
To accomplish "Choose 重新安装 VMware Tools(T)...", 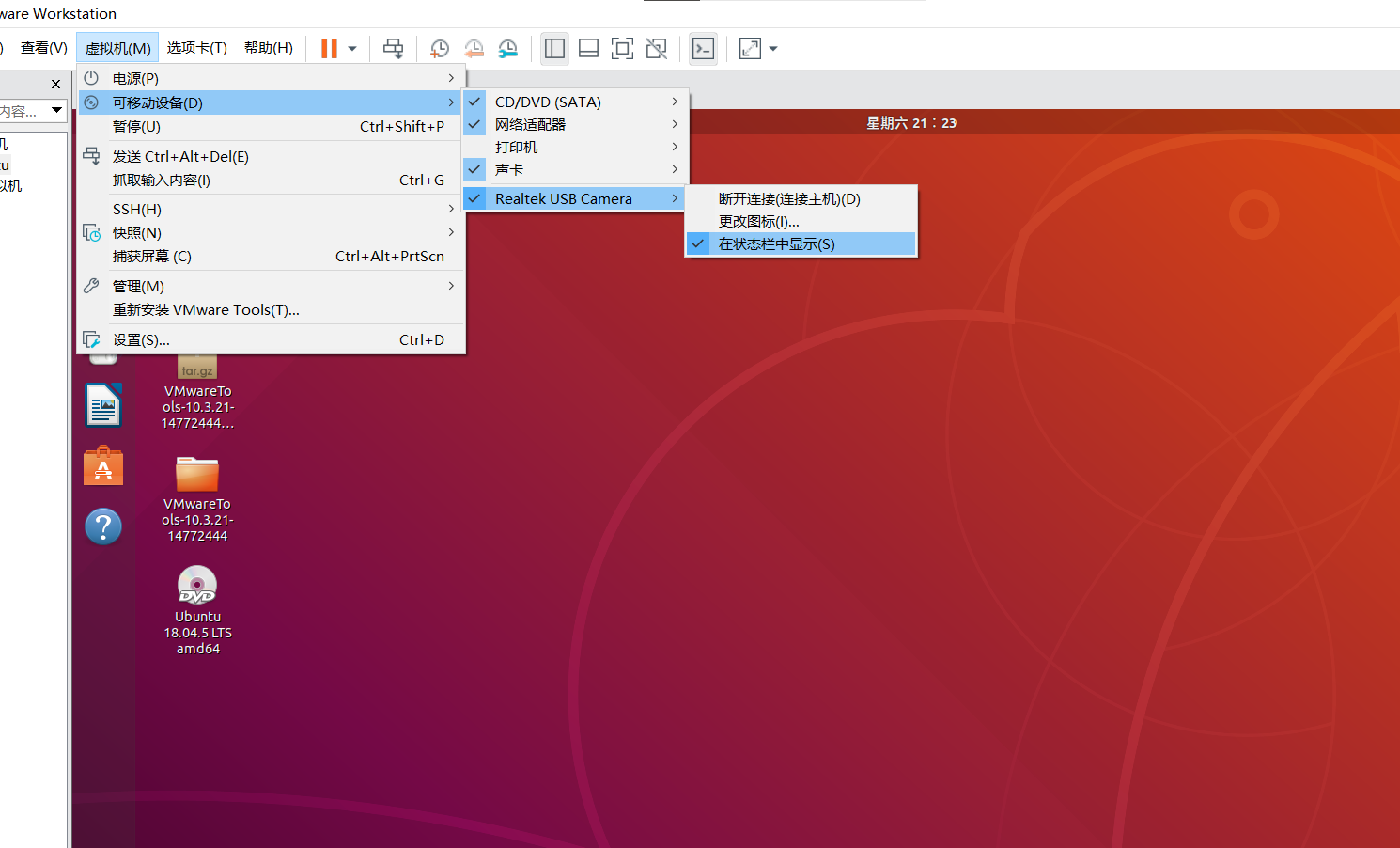I will tap(271, 309).
